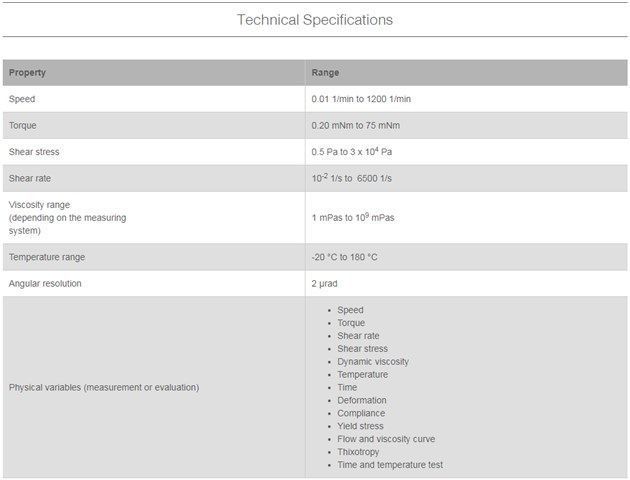Select the 2 µrad value
The width and height of the screenshot is (630, 480).
(x=324, y=284)
